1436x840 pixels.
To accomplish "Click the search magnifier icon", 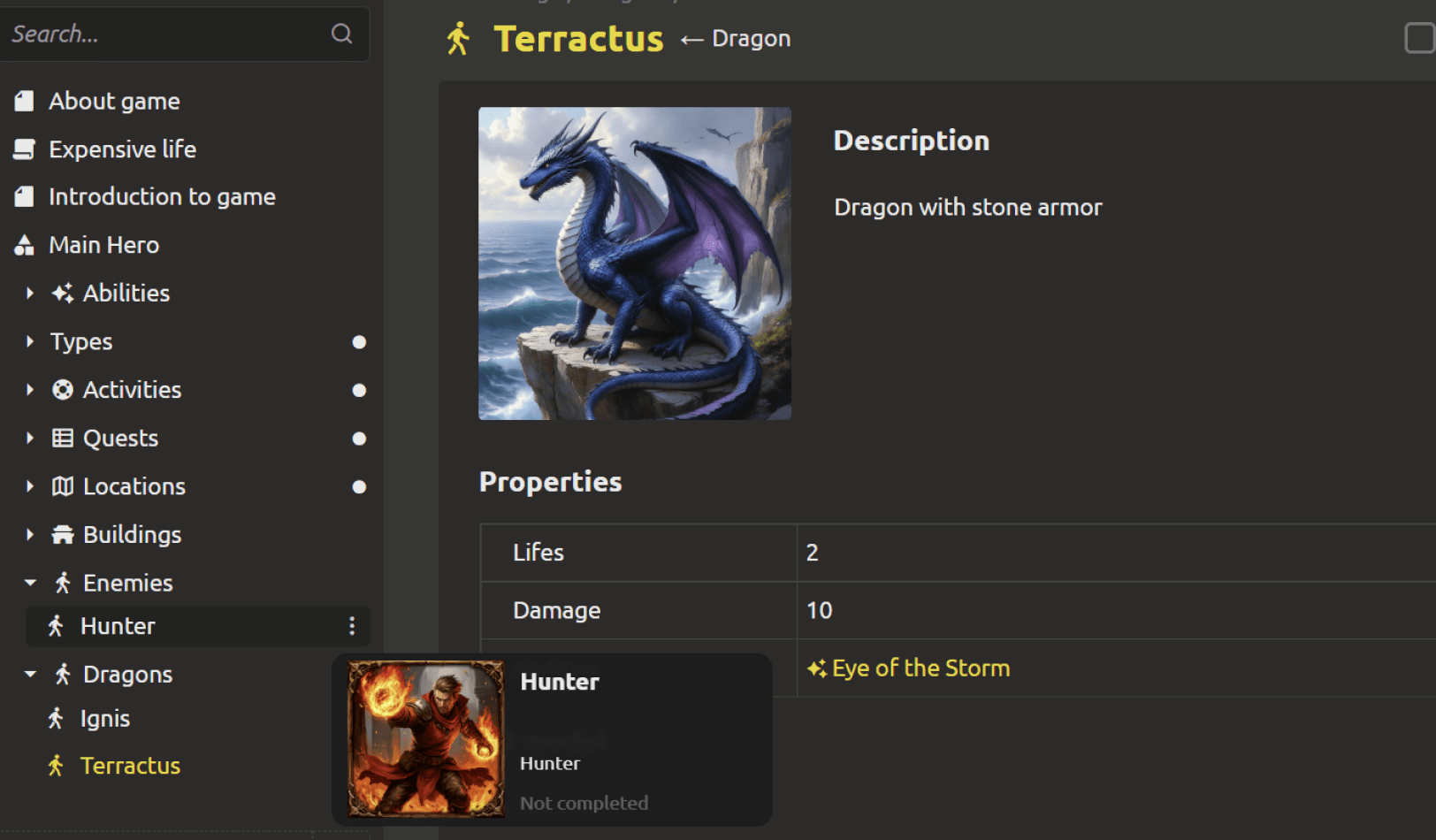I will [341, 34].
